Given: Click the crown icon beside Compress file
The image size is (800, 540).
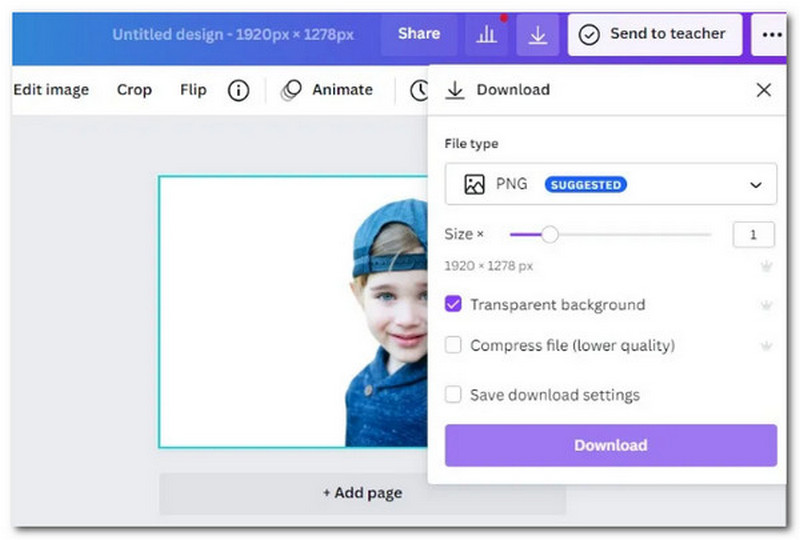Looking at the screenshot, I should tap(766, 346).
